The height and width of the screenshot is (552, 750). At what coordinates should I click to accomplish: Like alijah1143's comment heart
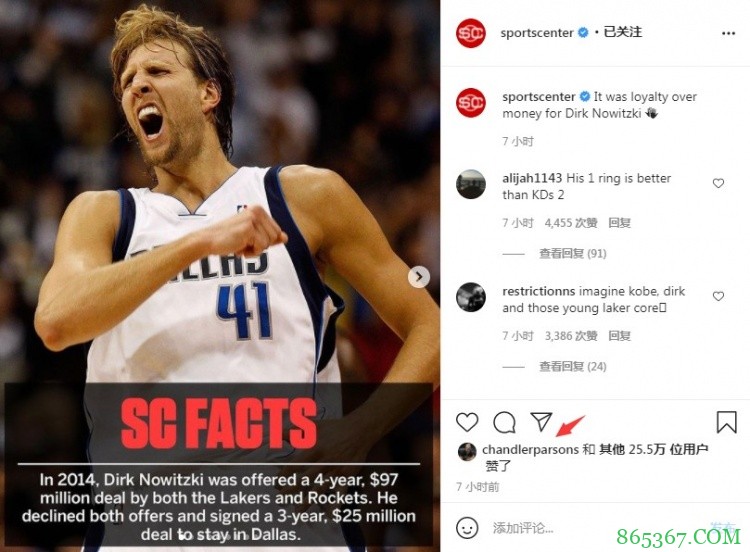tap(718, 183)
